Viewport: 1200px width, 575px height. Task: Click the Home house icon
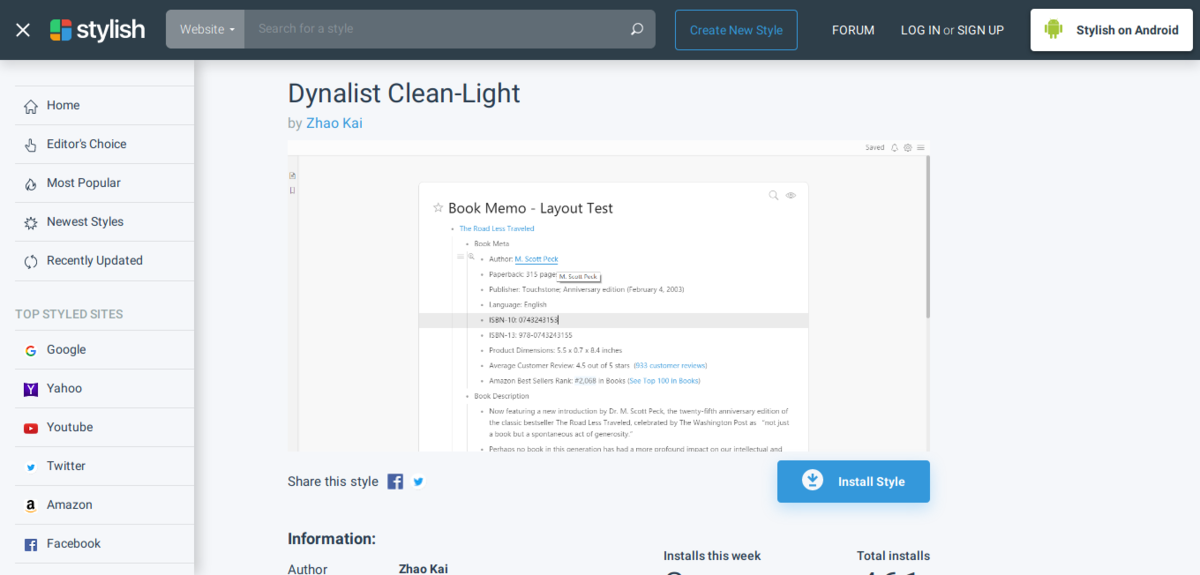pos(30,106)
